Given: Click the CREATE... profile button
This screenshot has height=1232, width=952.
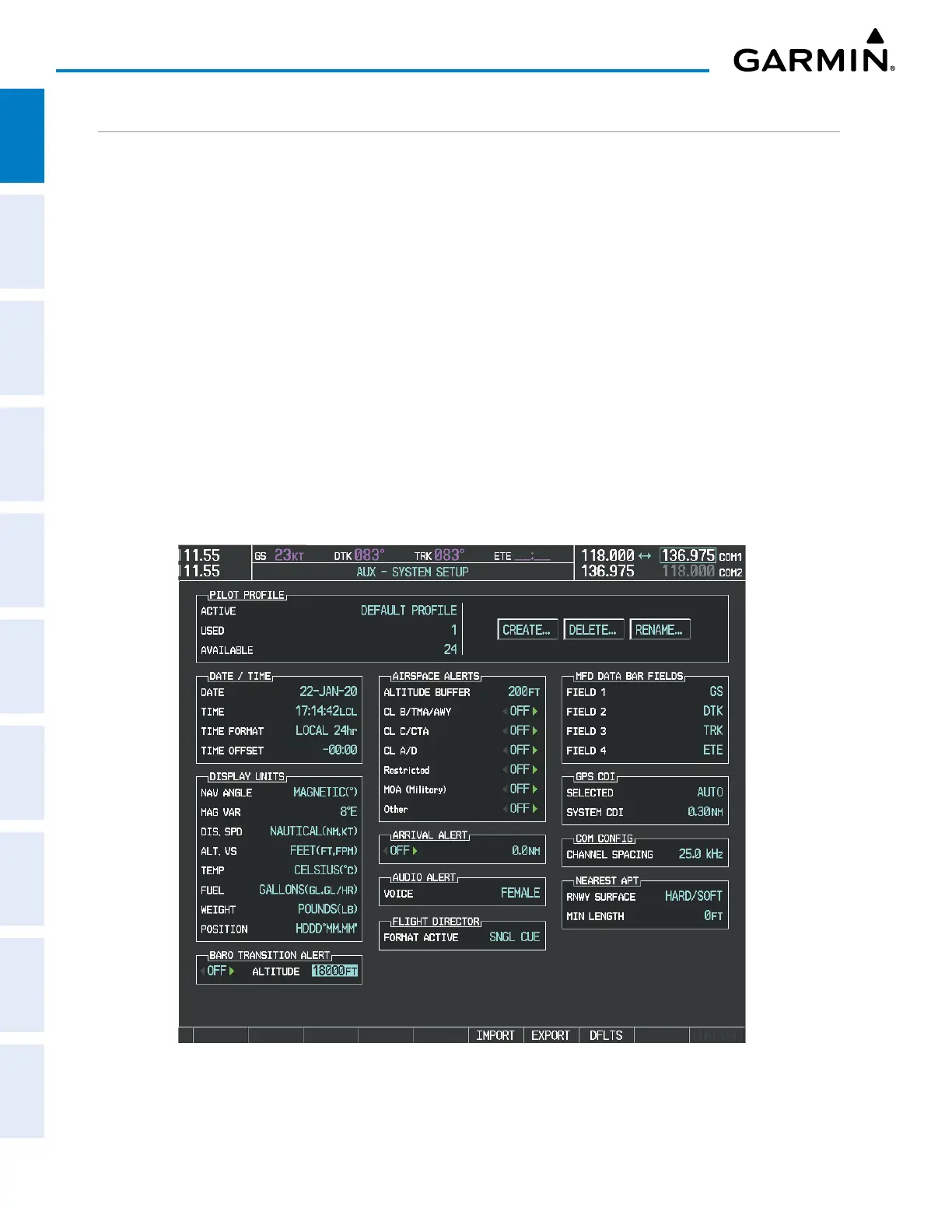Looking at the screenshot, I should coord(527,630).
